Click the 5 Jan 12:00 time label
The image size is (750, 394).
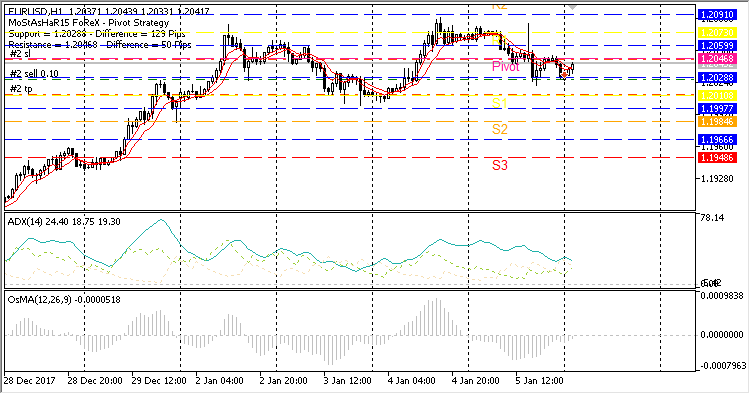click(x=540, y=381)
